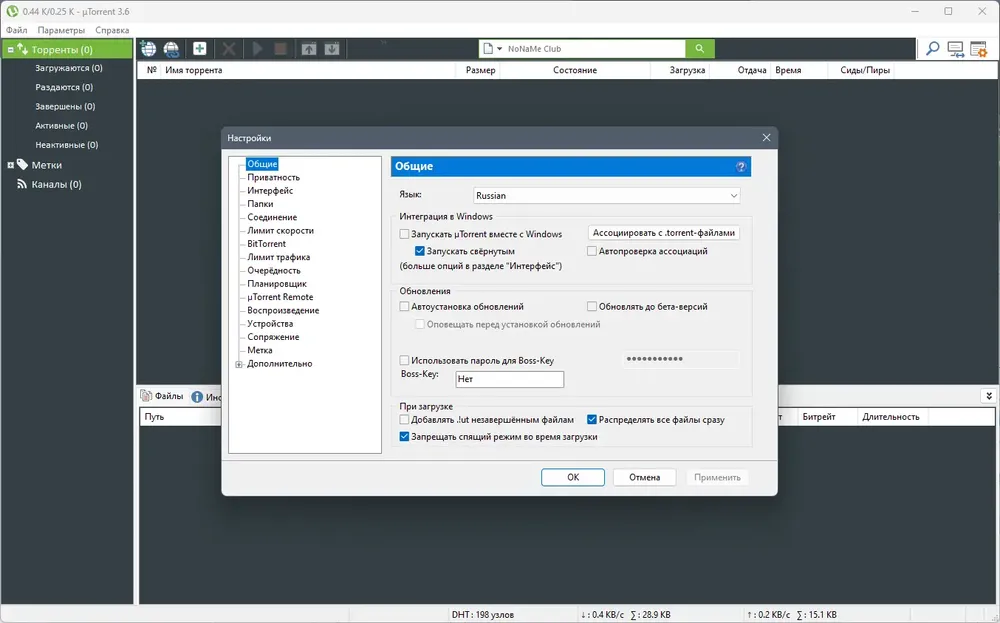Select Папки in settings tree
The height and width of the screenshot is (623, 1000).
click(260, 204)
